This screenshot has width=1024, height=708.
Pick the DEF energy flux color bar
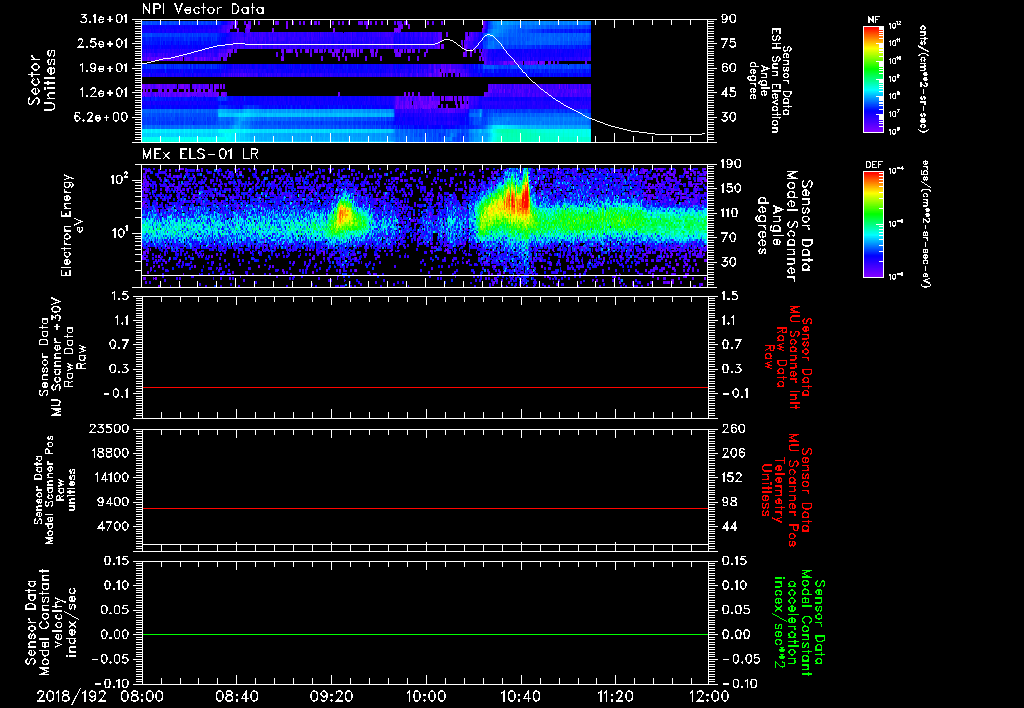(x=873, y=224)
